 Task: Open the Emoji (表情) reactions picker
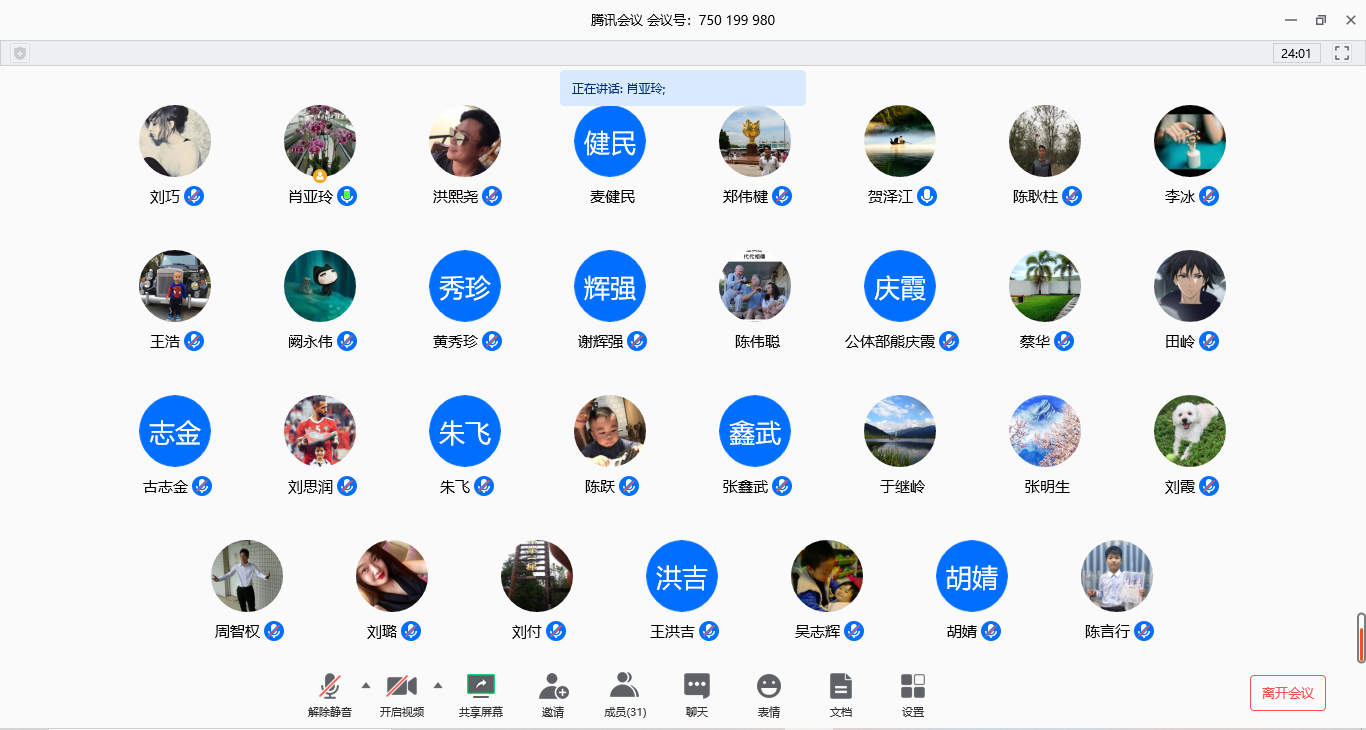pos(768,686)
